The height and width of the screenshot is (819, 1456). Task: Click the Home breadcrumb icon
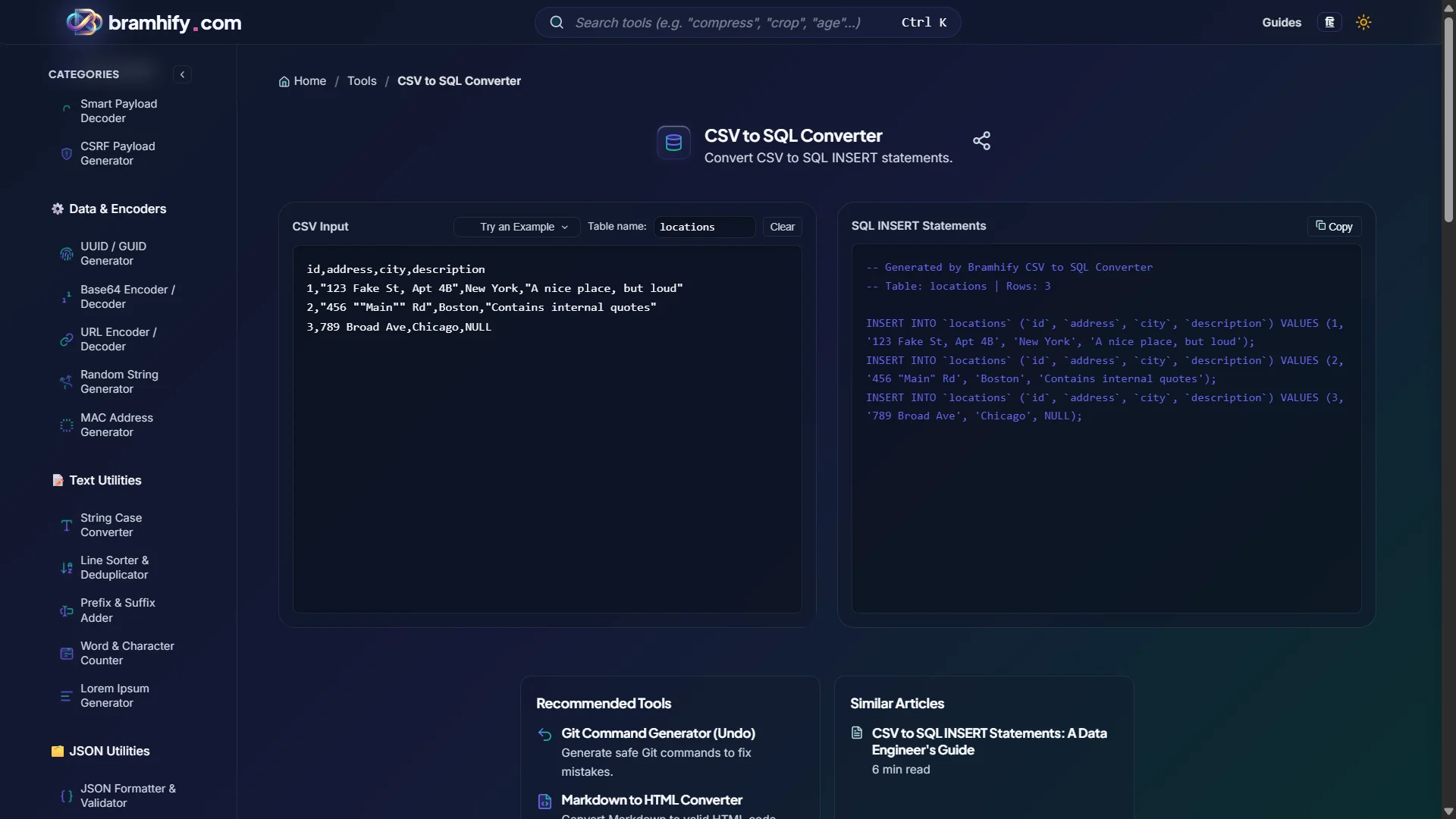[284, 81]
